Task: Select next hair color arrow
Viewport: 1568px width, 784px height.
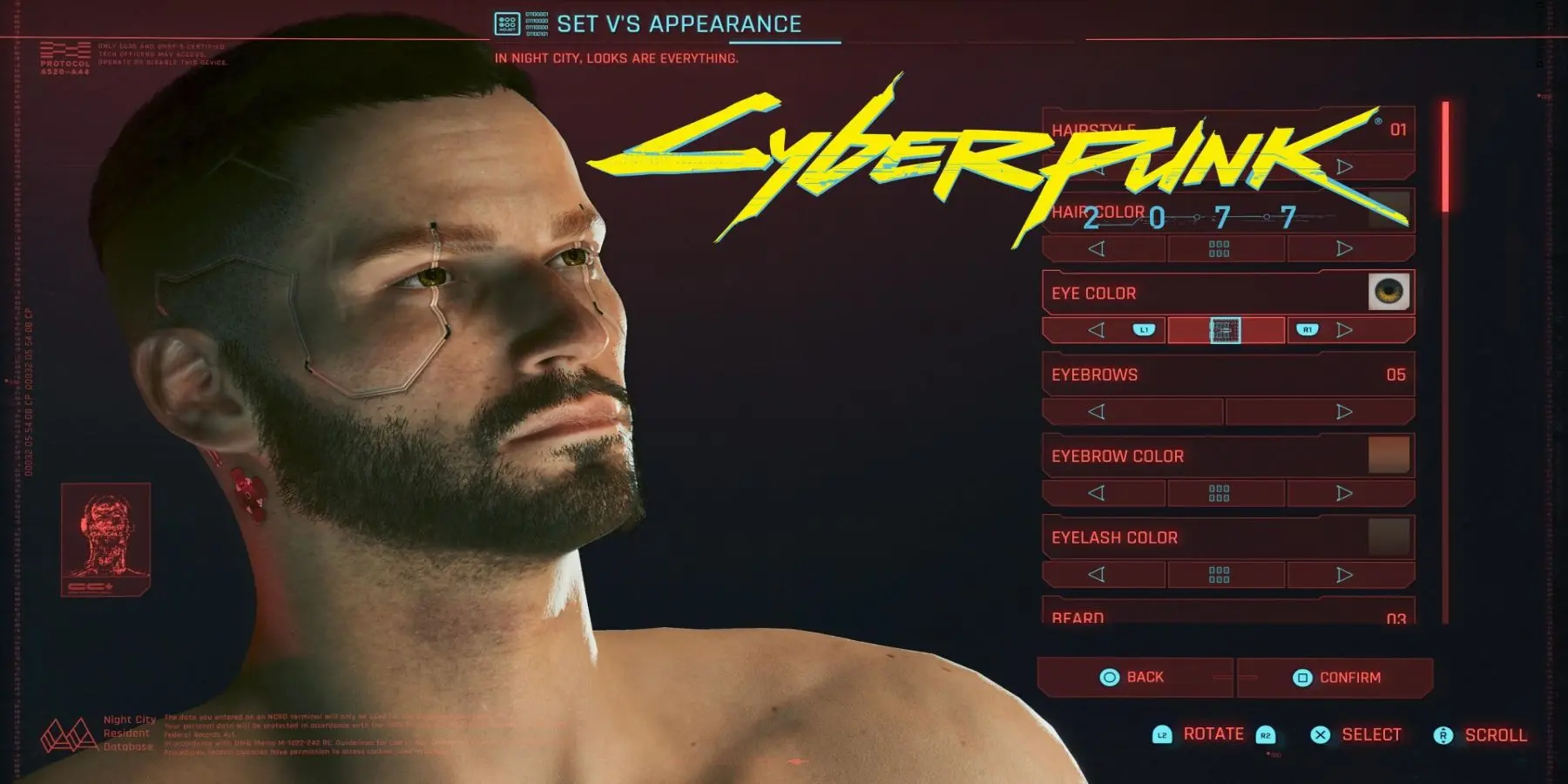Action: (x=1344, y=249)
